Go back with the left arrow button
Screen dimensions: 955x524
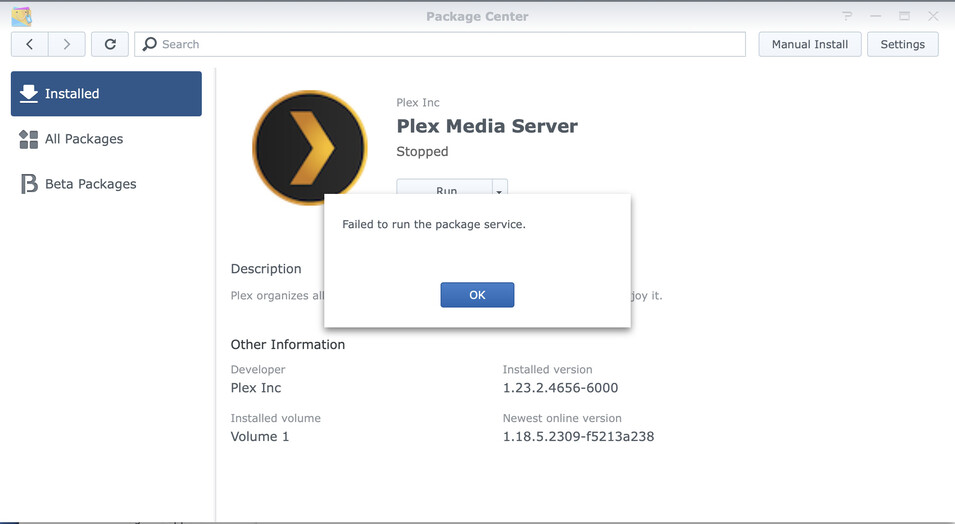(x=29, y=44)
